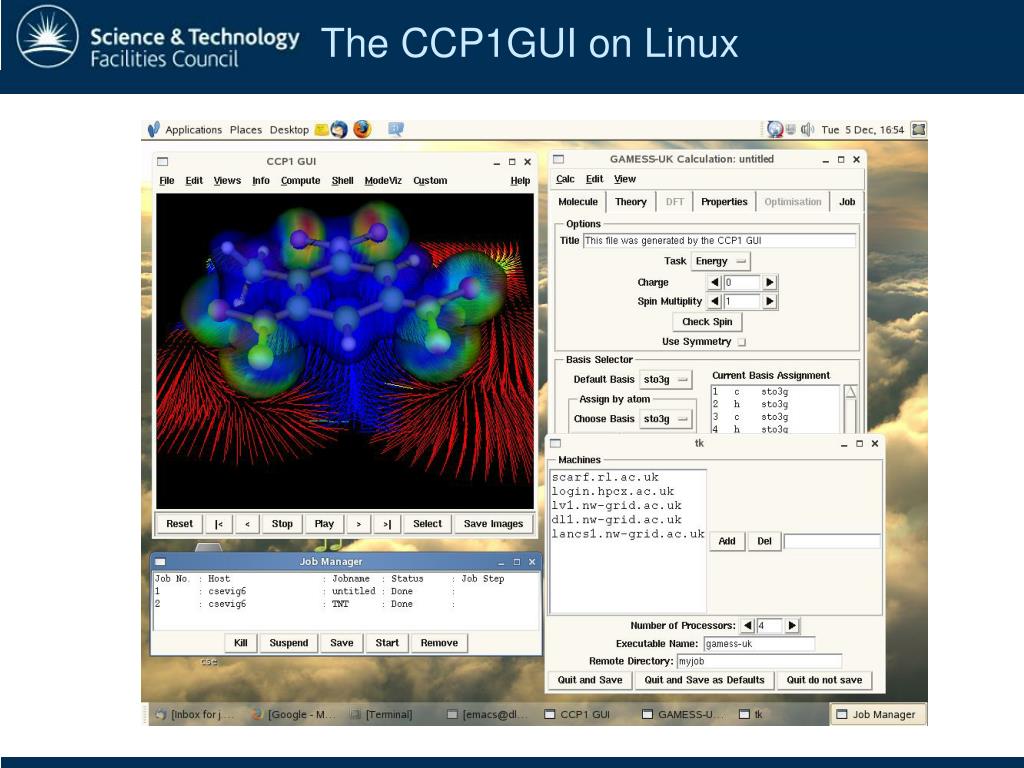Click the Check Spin button
This screenshot has width=1024, height=768.
pyautogui.click(x=707, y=321)
